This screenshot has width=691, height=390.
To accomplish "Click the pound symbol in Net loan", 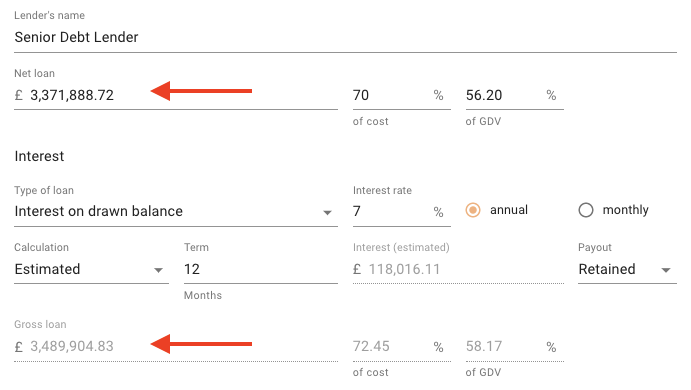I will coord(19,95).
